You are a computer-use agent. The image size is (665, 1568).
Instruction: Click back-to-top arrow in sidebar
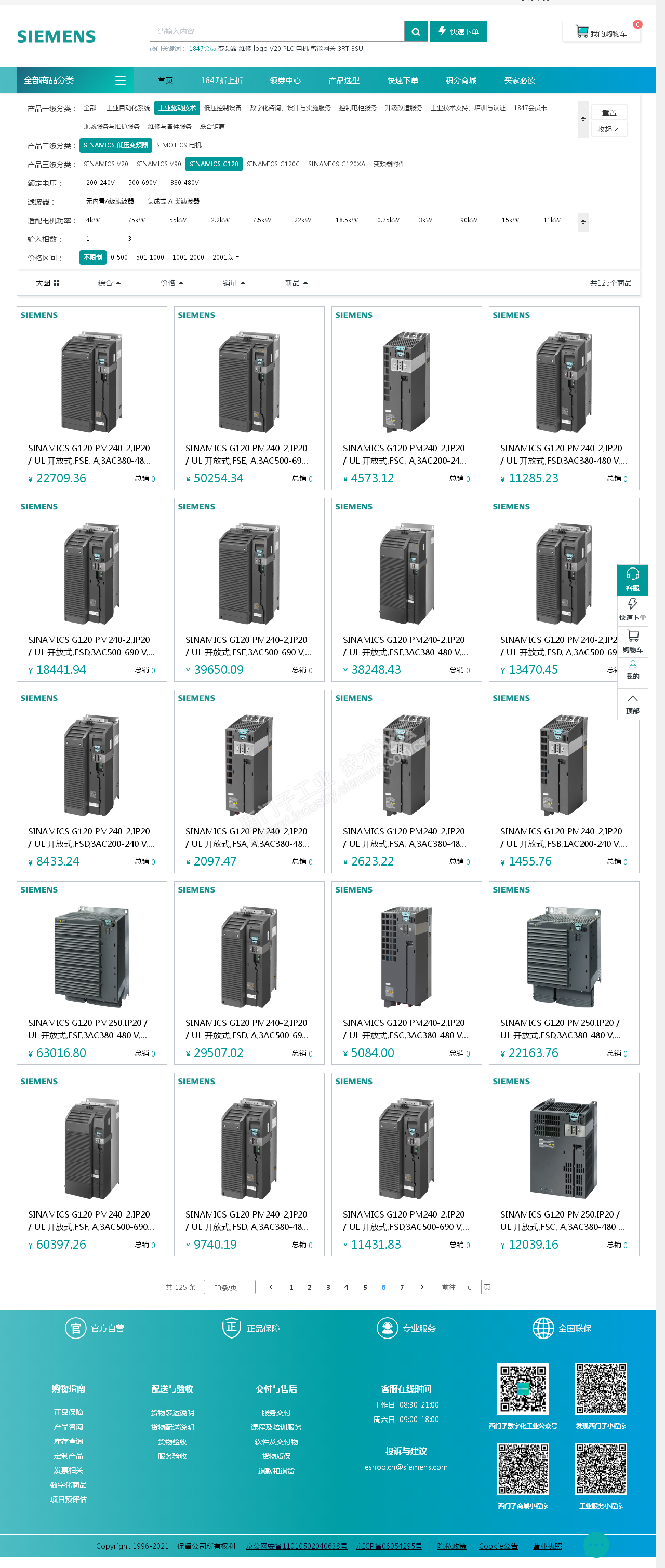click(633, 698)
